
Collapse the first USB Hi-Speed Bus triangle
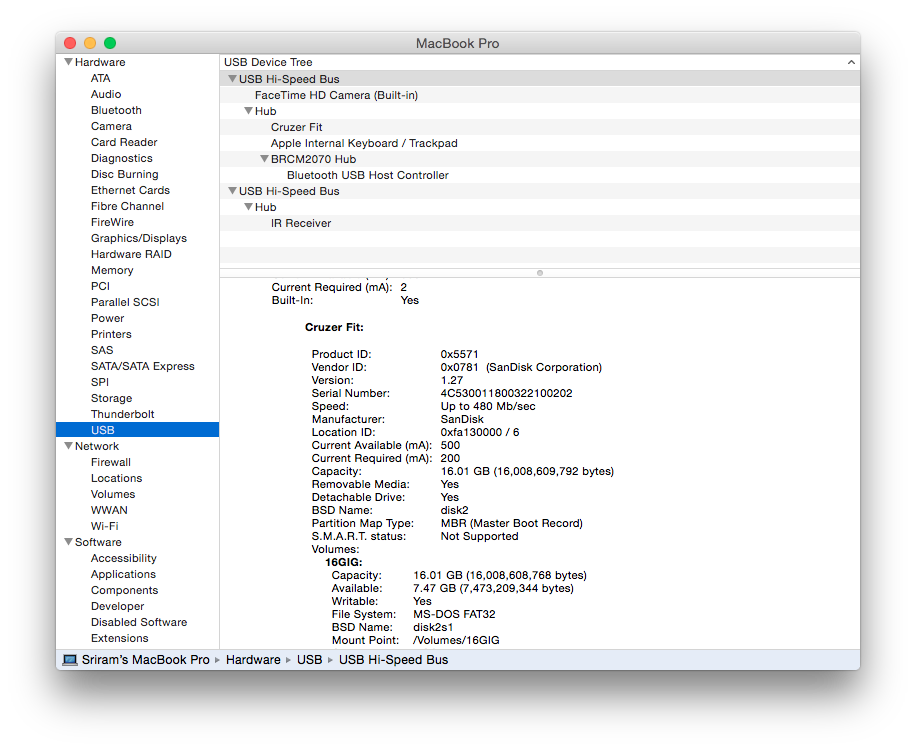tap(233, 79)
